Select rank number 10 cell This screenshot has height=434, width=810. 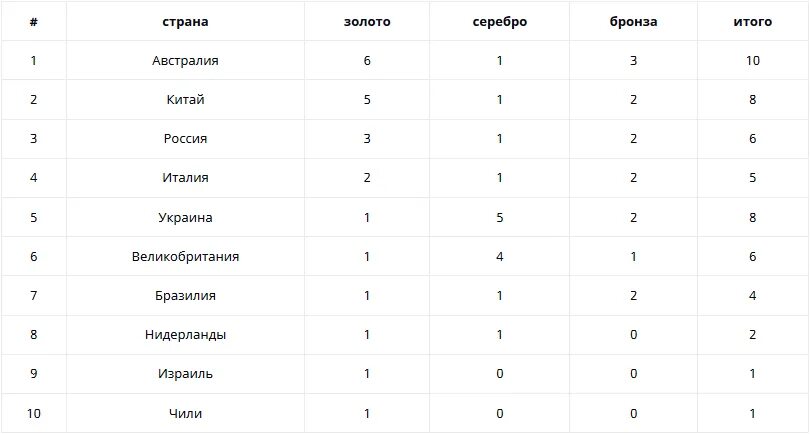pyautogui.click(x=34, y=413)
